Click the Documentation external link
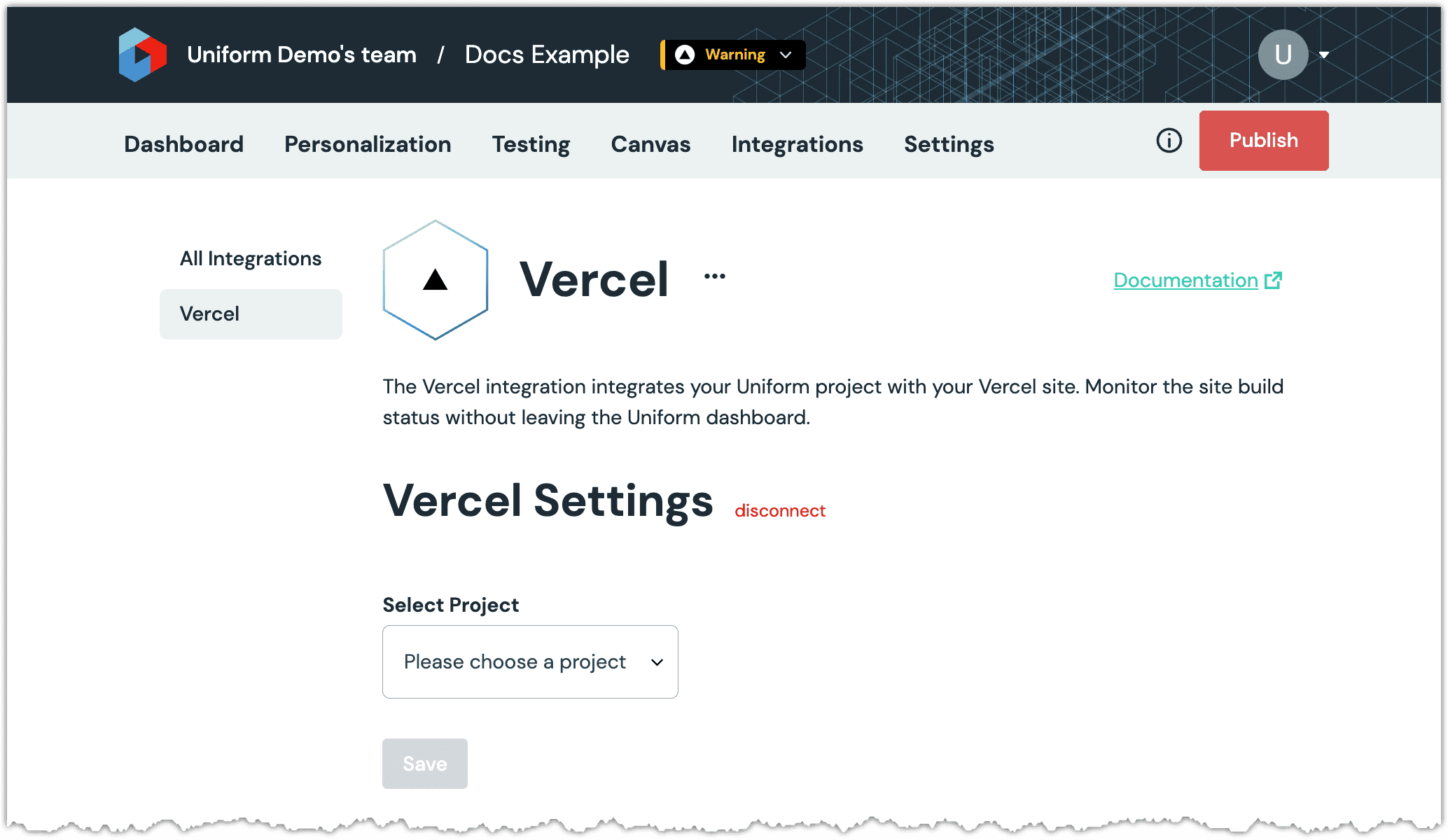 coord(1199,280)
